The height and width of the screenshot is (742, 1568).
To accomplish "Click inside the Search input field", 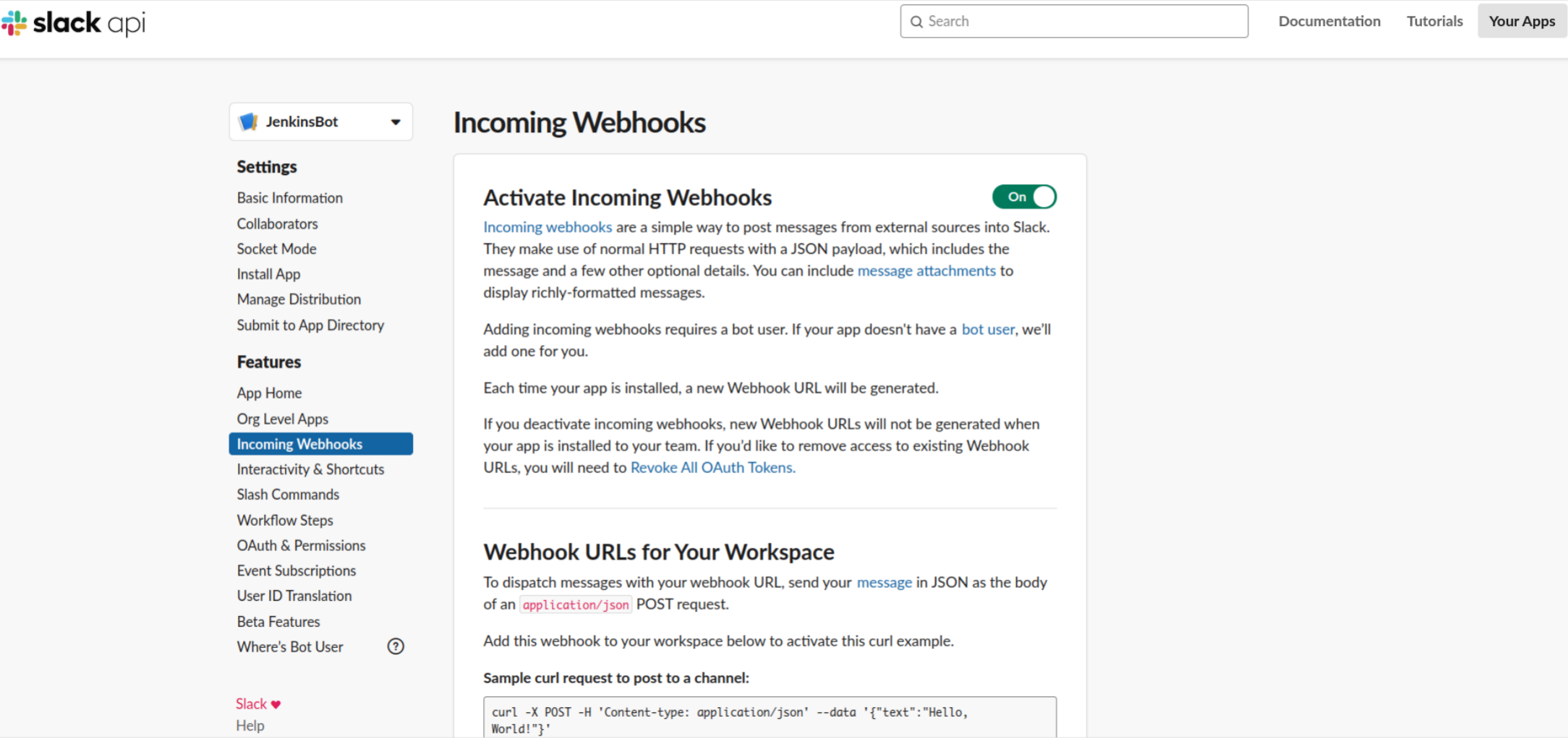I will (1074, 21).
